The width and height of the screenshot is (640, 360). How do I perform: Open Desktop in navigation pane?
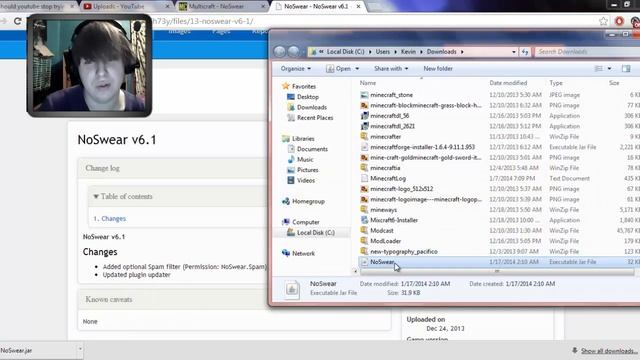tap(308, 97)
